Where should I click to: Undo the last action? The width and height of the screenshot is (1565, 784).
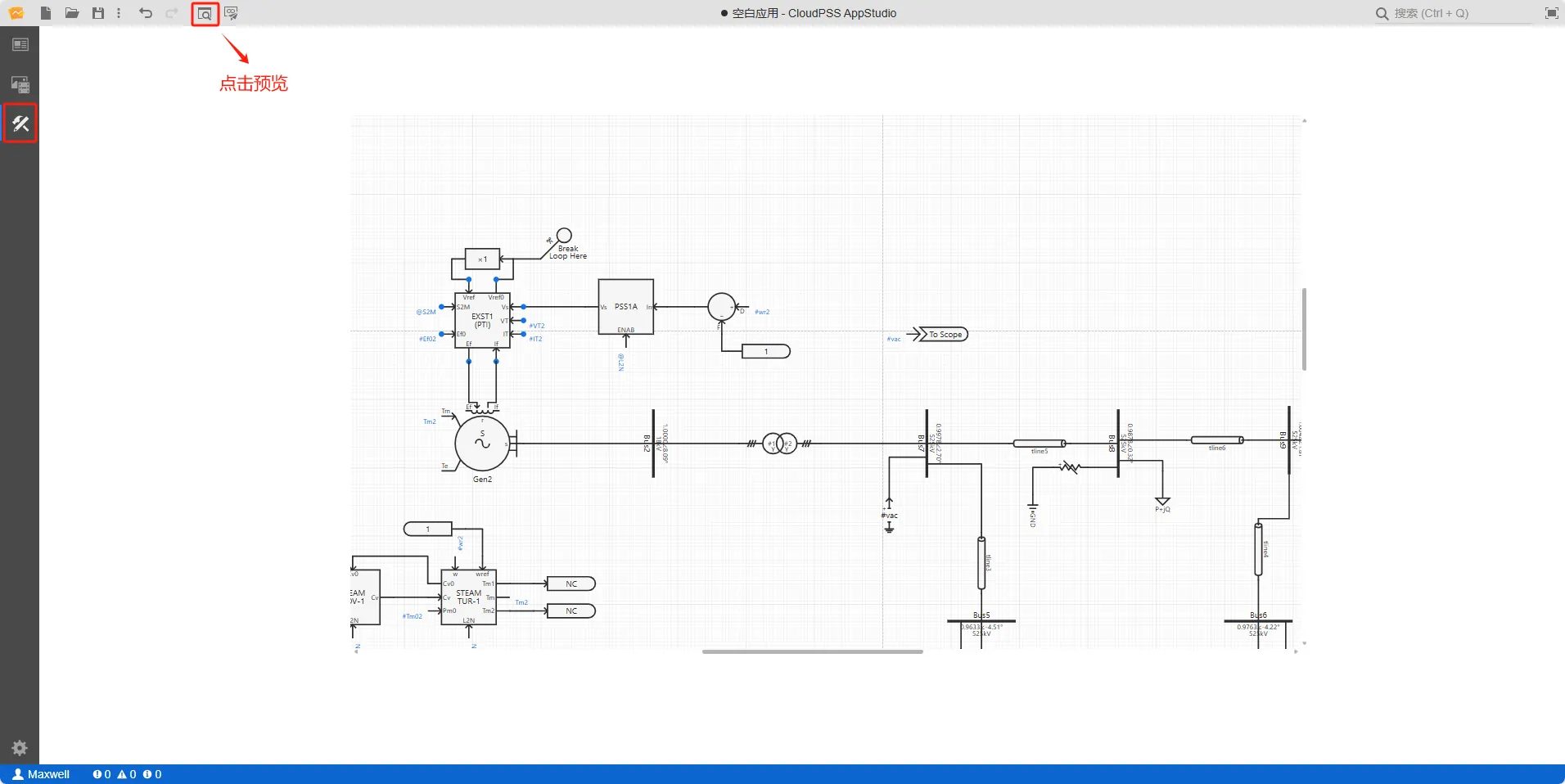pyautogui.click(x=146, y=13)
